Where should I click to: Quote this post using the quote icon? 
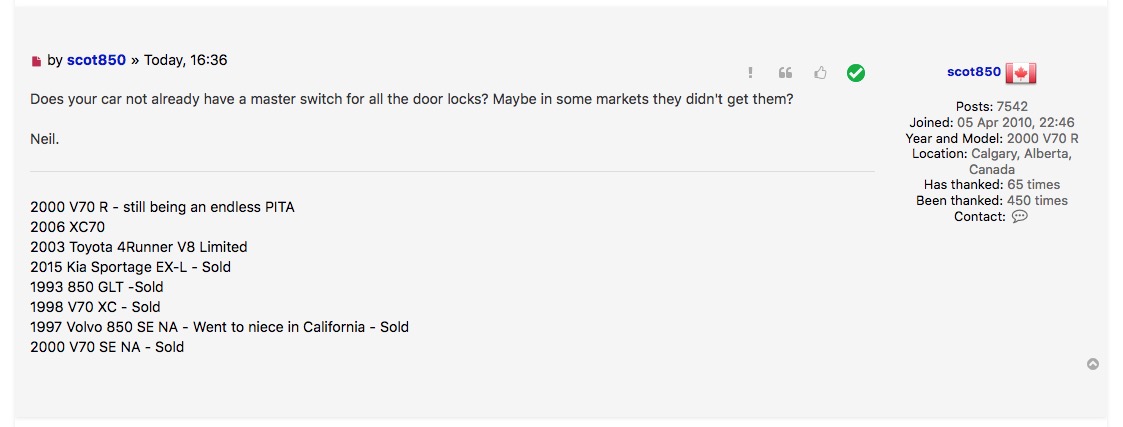pos(785,73)
